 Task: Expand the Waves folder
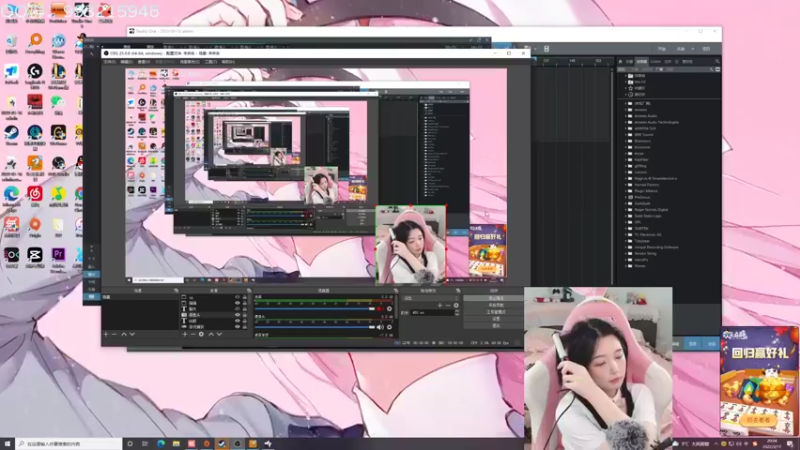pos(626,266)
